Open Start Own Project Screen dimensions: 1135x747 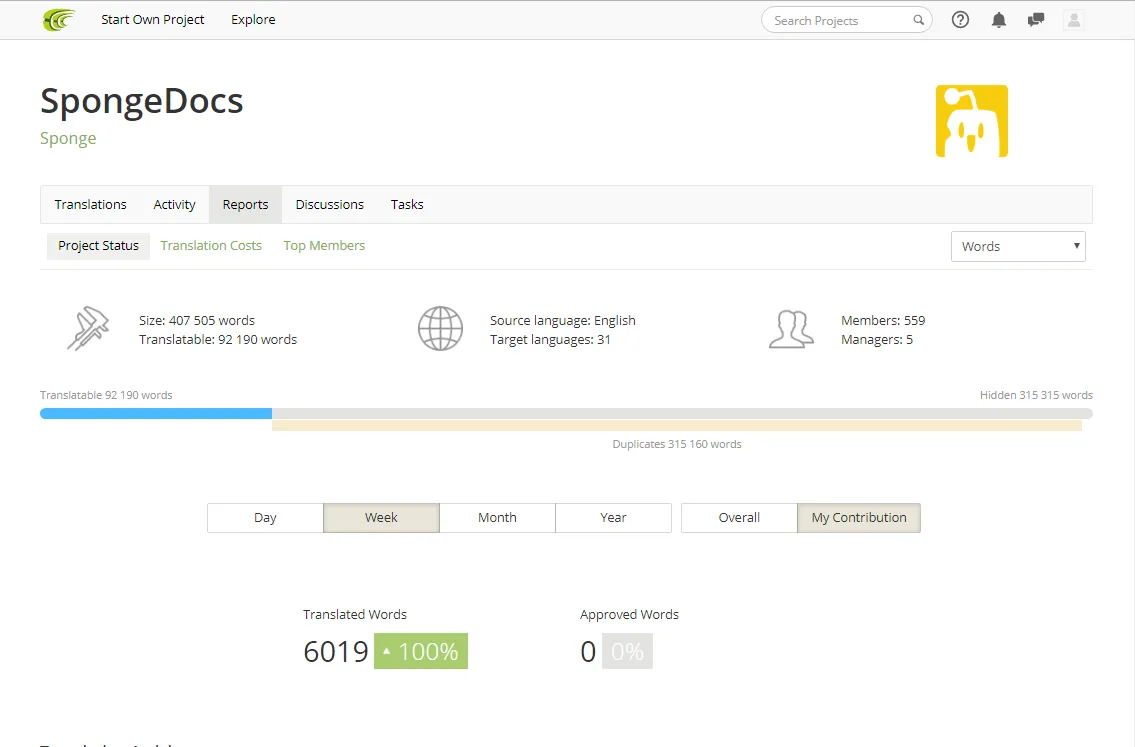(153, 20)
